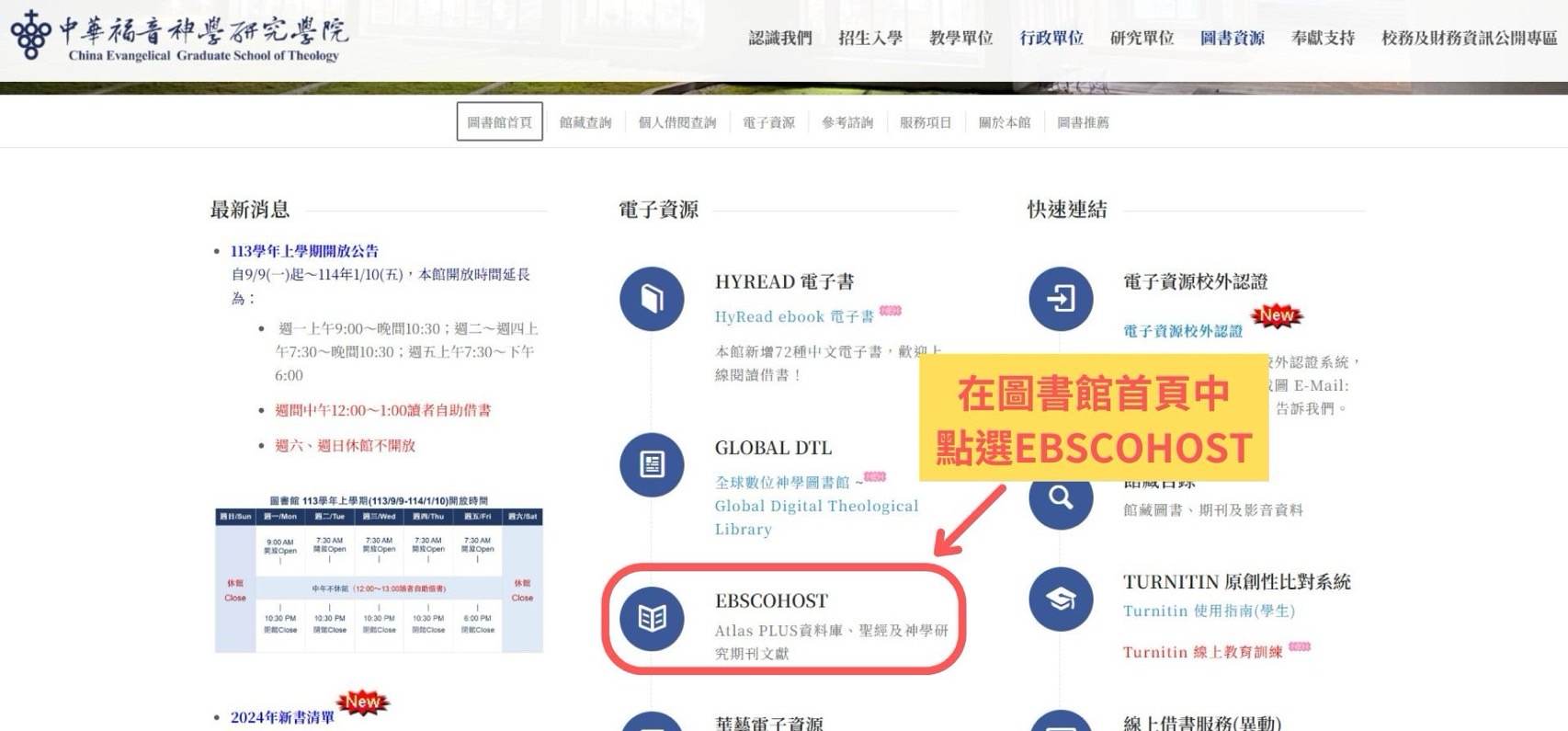Click the Atlas PLUS資料庫 description text
Screen dimensions: 1568x731
click(x=831, y=642)
